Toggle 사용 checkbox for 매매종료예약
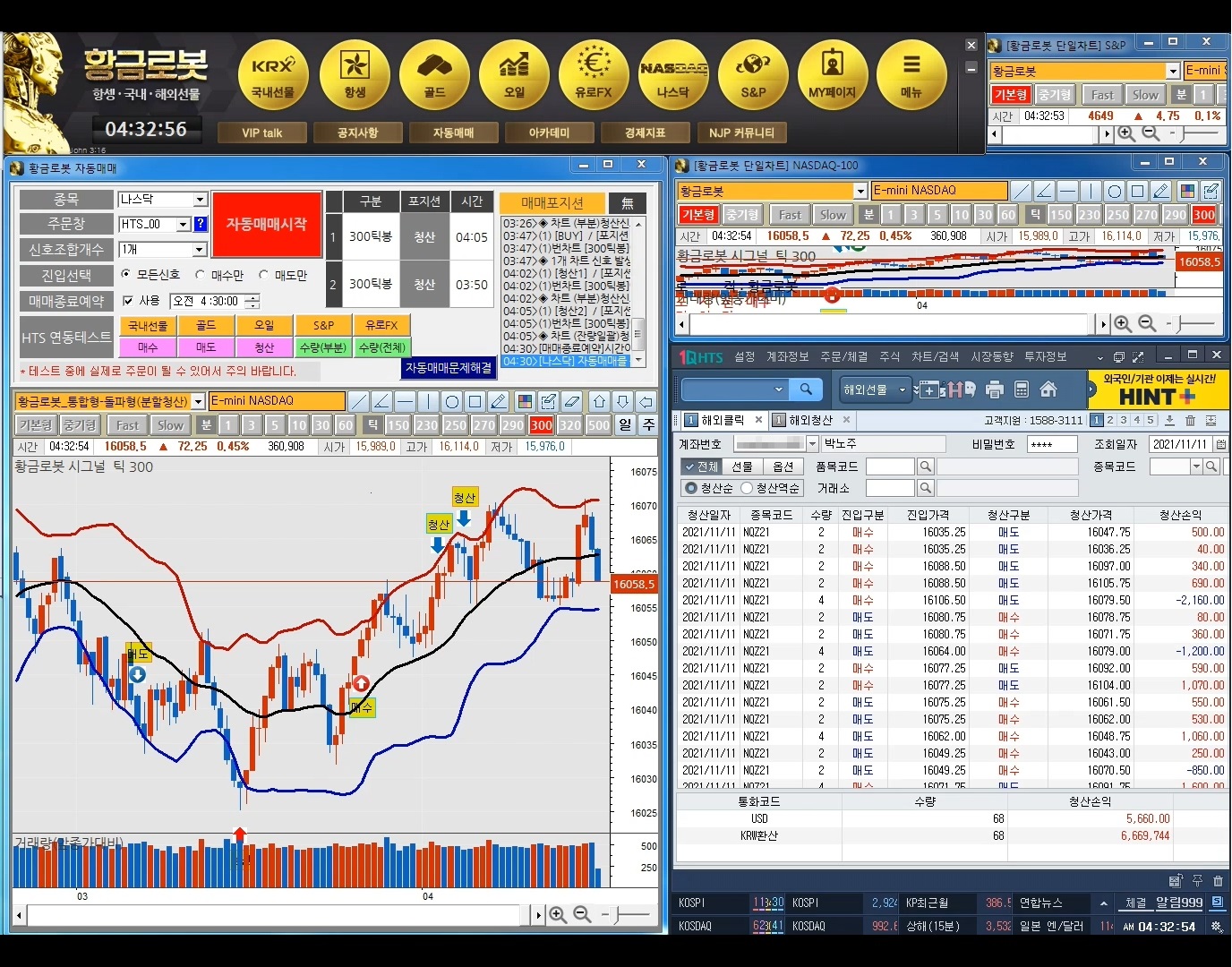The height and width of the screenshot is (967, 1232). point(128,301)
